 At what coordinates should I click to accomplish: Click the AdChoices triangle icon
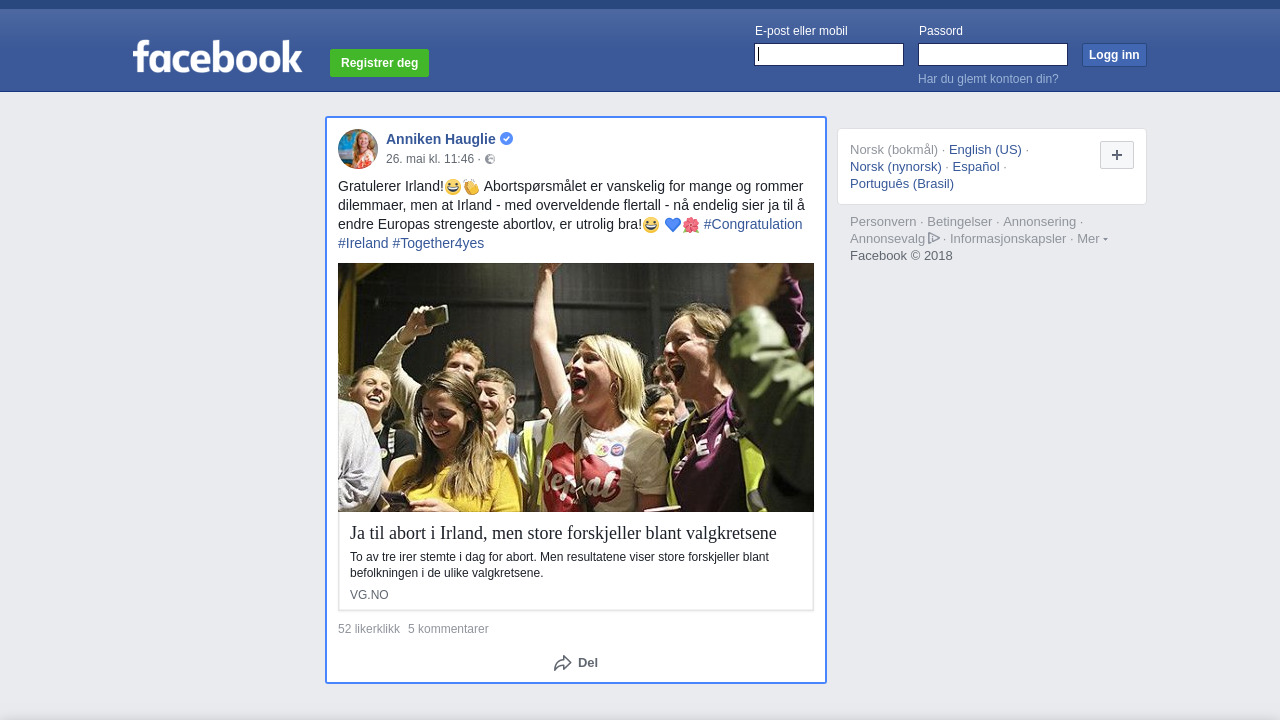click(934, 238)
